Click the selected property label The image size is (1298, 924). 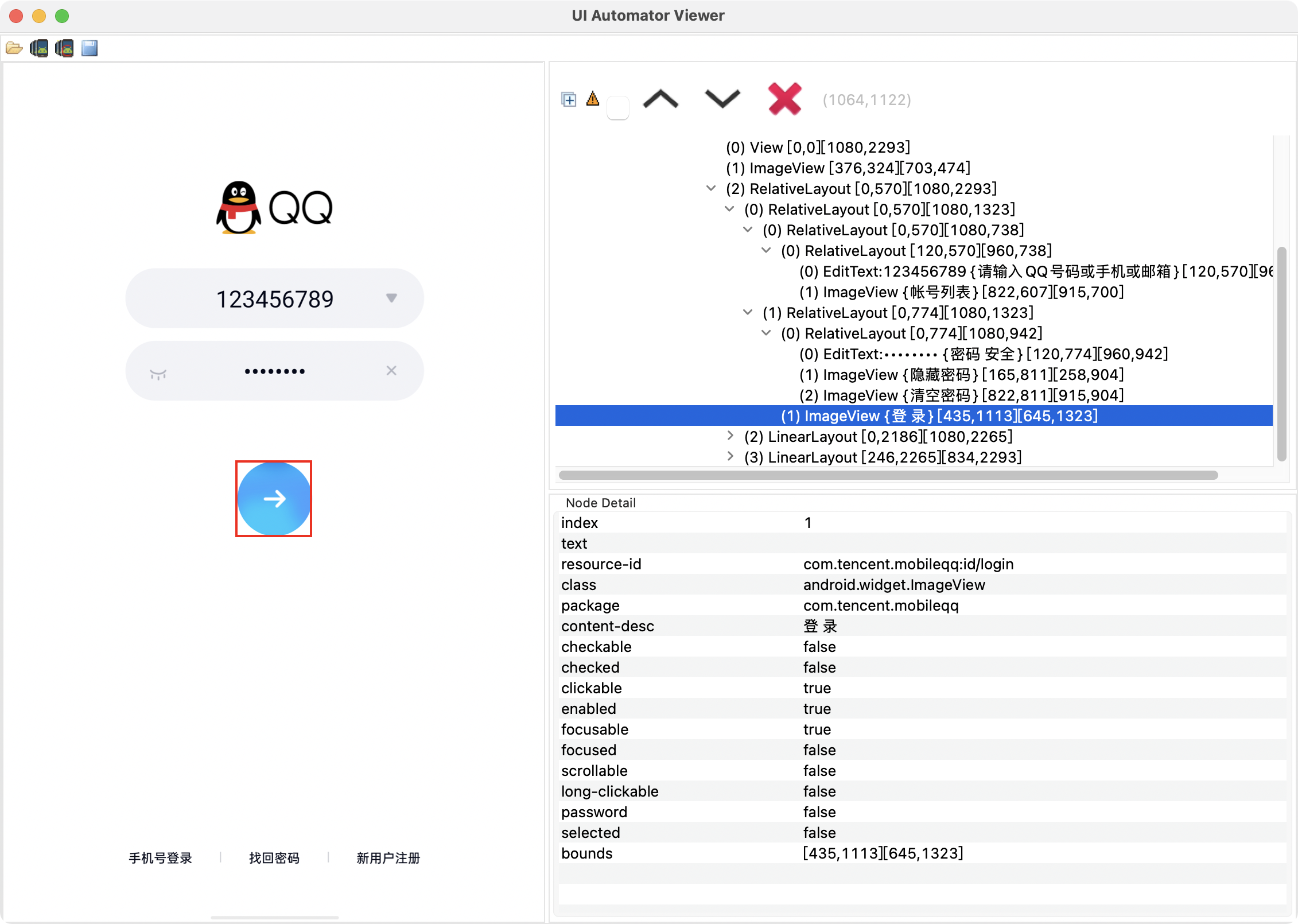coord(590,833)
